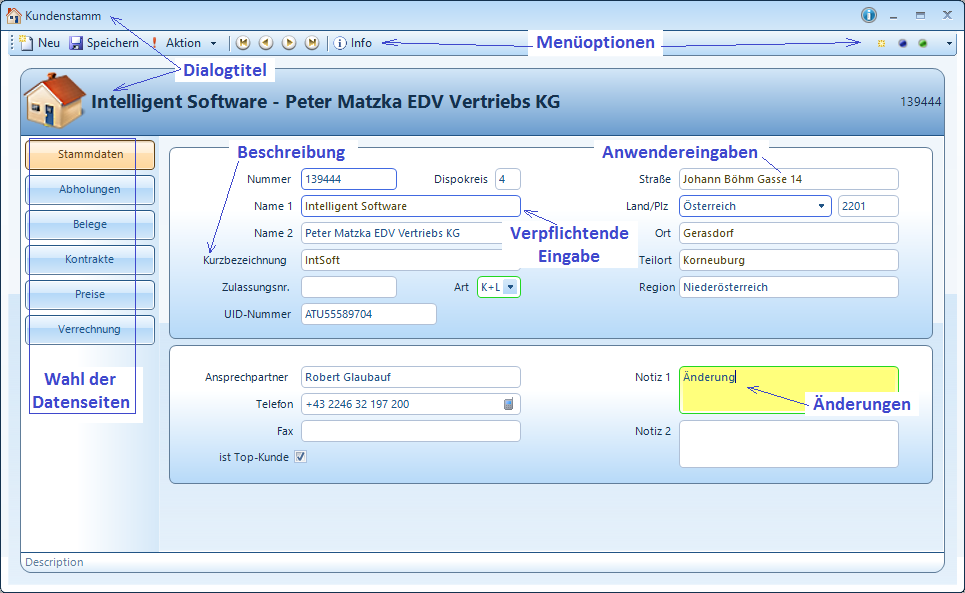The width and height of the screenshot is (965, 593).
Task: Click the Teilort field with Korneuburg
Action: (788, 260)
